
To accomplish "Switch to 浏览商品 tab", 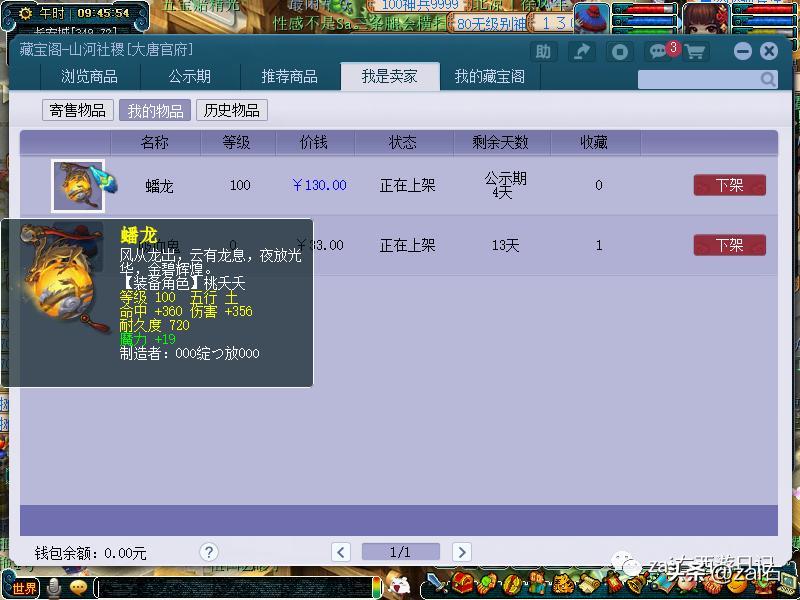I will pos(89,77).
